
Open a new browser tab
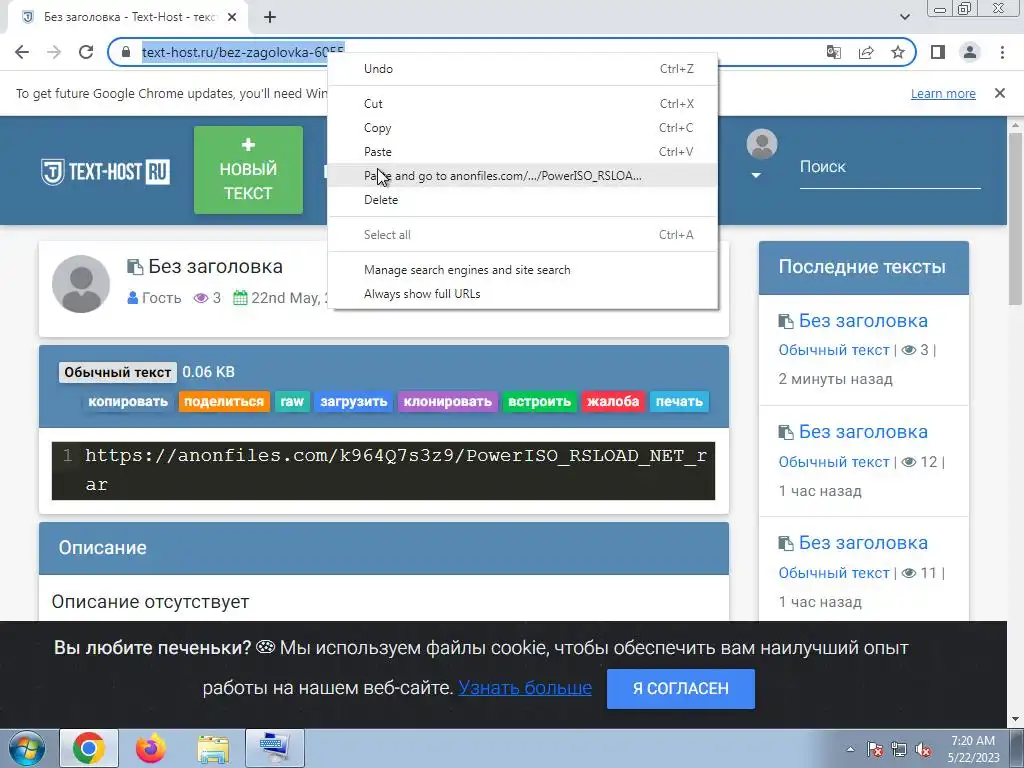click(x=270, y=17)
